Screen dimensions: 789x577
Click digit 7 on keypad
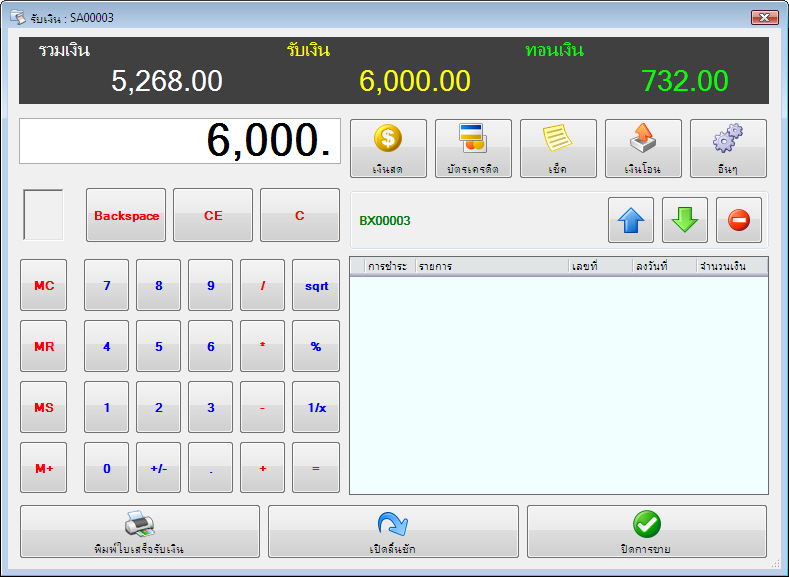107,285
